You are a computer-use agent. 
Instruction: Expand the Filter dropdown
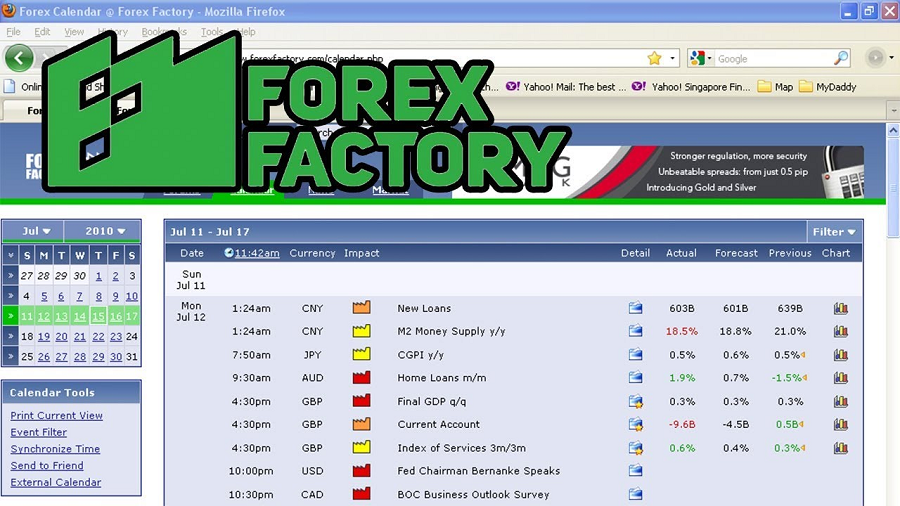[834, 232]
